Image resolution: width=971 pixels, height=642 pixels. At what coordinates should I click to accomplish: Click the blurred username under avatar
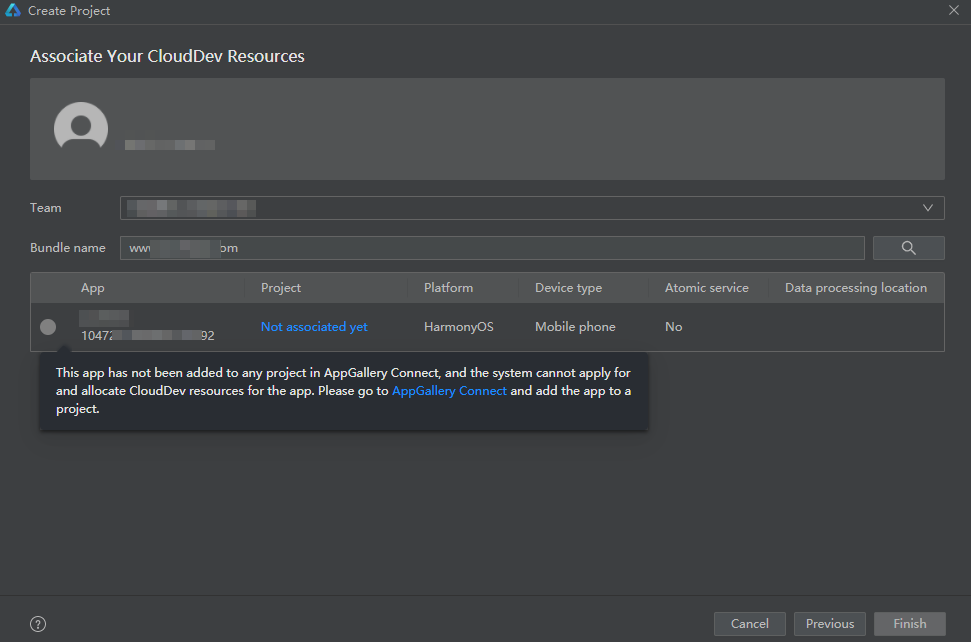(170, 145)
